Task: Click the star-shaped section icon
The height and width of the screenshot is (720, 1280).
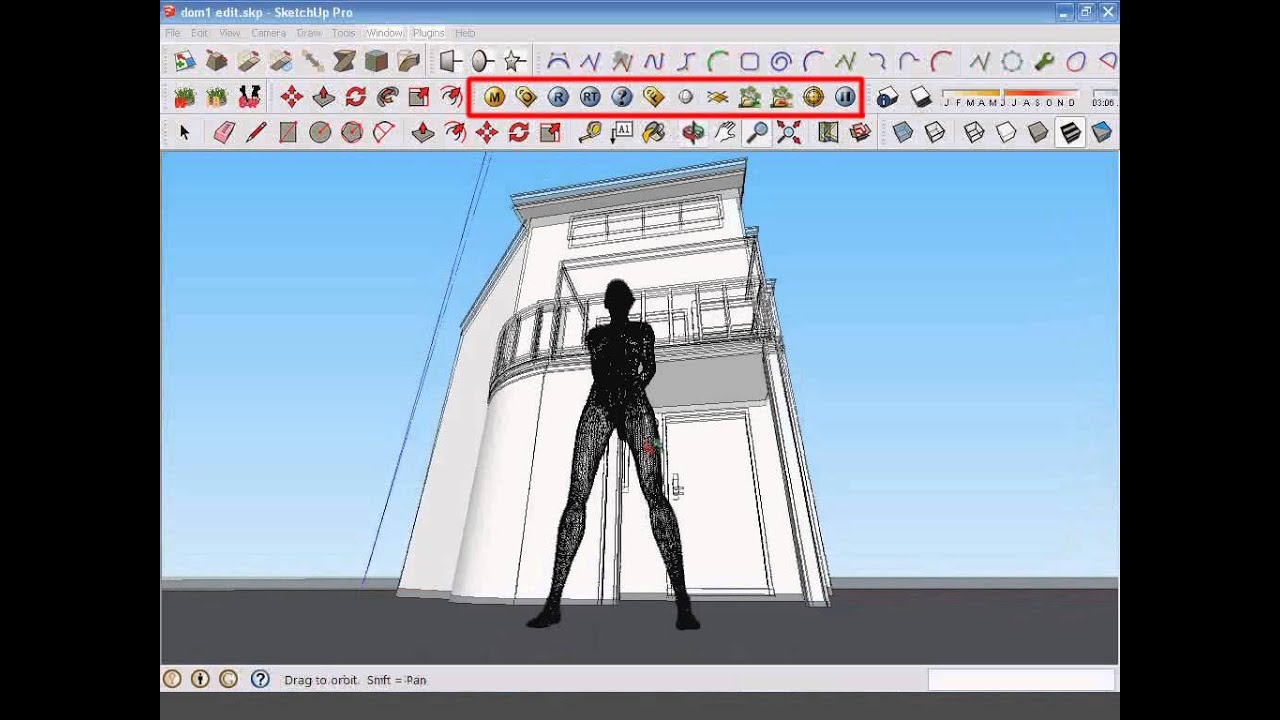Action: 514,62
